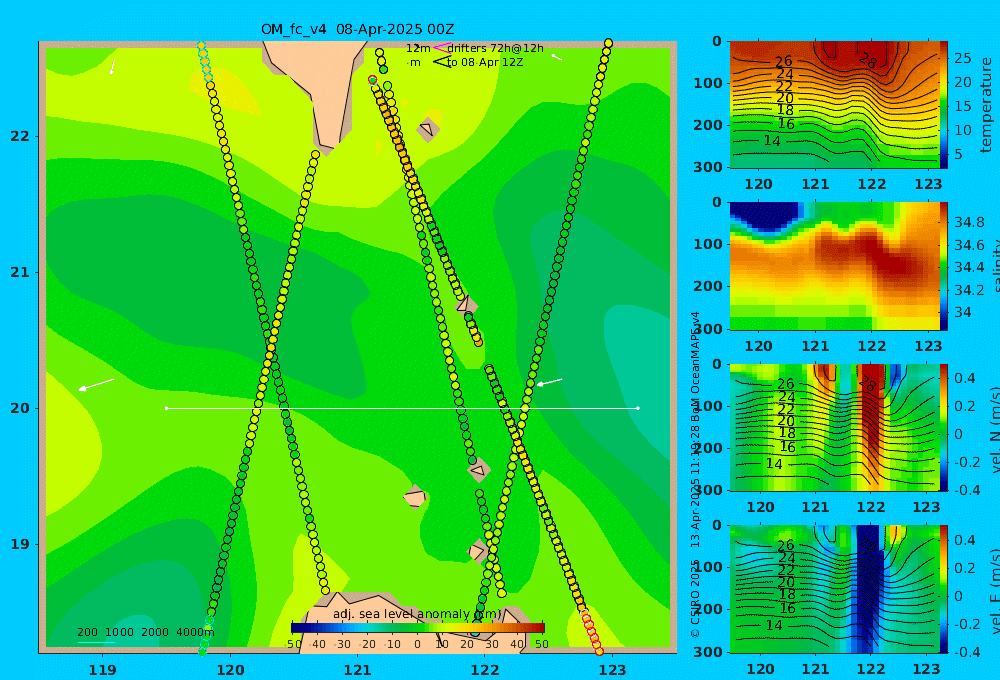This screenshot has height=680, width=1000.
Task: Click the small island near 121.4°E, 19.3°N
Action: pos(415,496)
